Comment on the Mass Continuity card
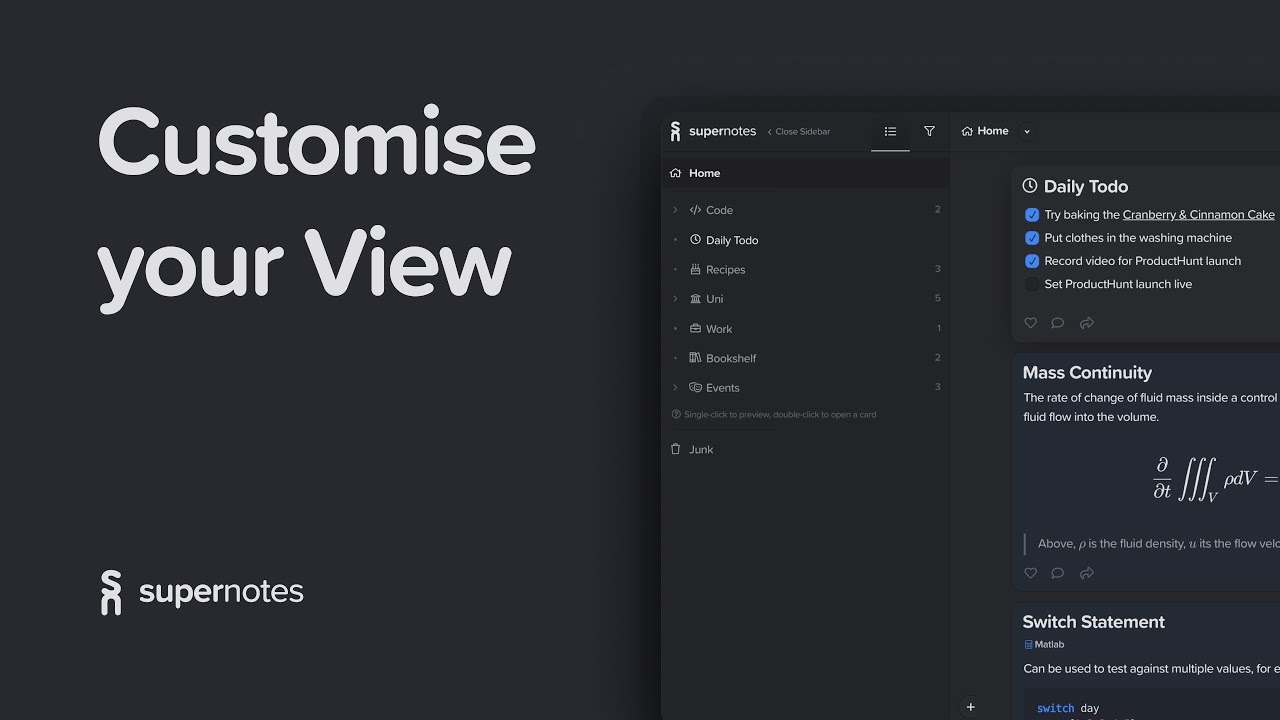Viewport: 1280px width, 720px height. point(1058,573)
